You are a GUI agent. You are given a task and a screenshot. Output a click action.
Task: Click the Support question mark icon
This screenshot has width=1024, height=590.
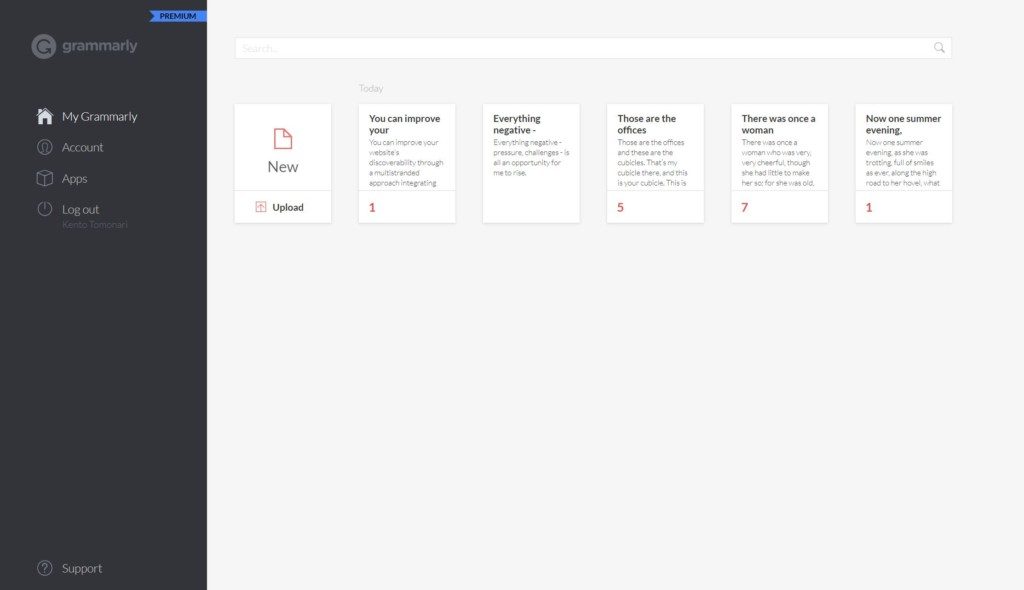(44, 568)
